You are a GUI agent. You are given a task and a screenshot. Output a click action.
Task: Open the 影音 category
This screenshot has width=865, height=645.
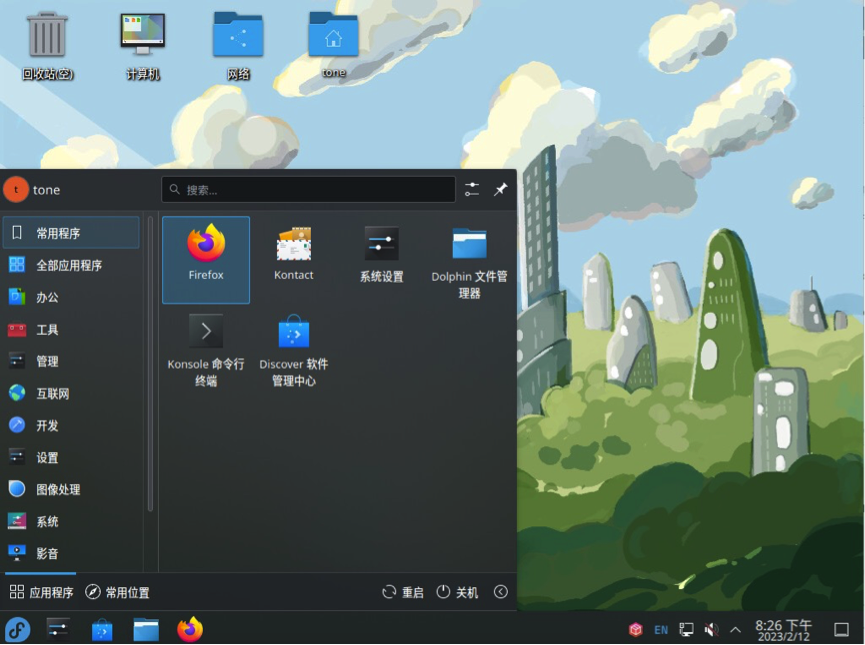(x=72, y=553)
